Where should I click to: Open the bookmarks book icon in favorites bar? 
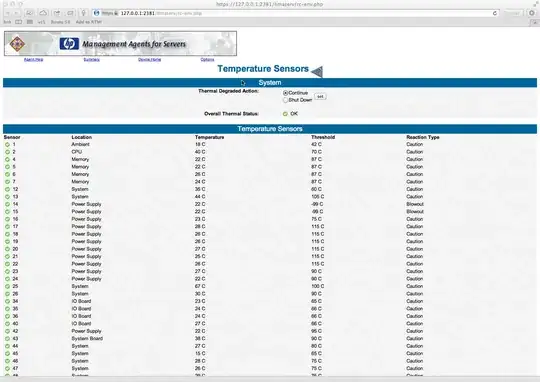click(x=19, y=22)
